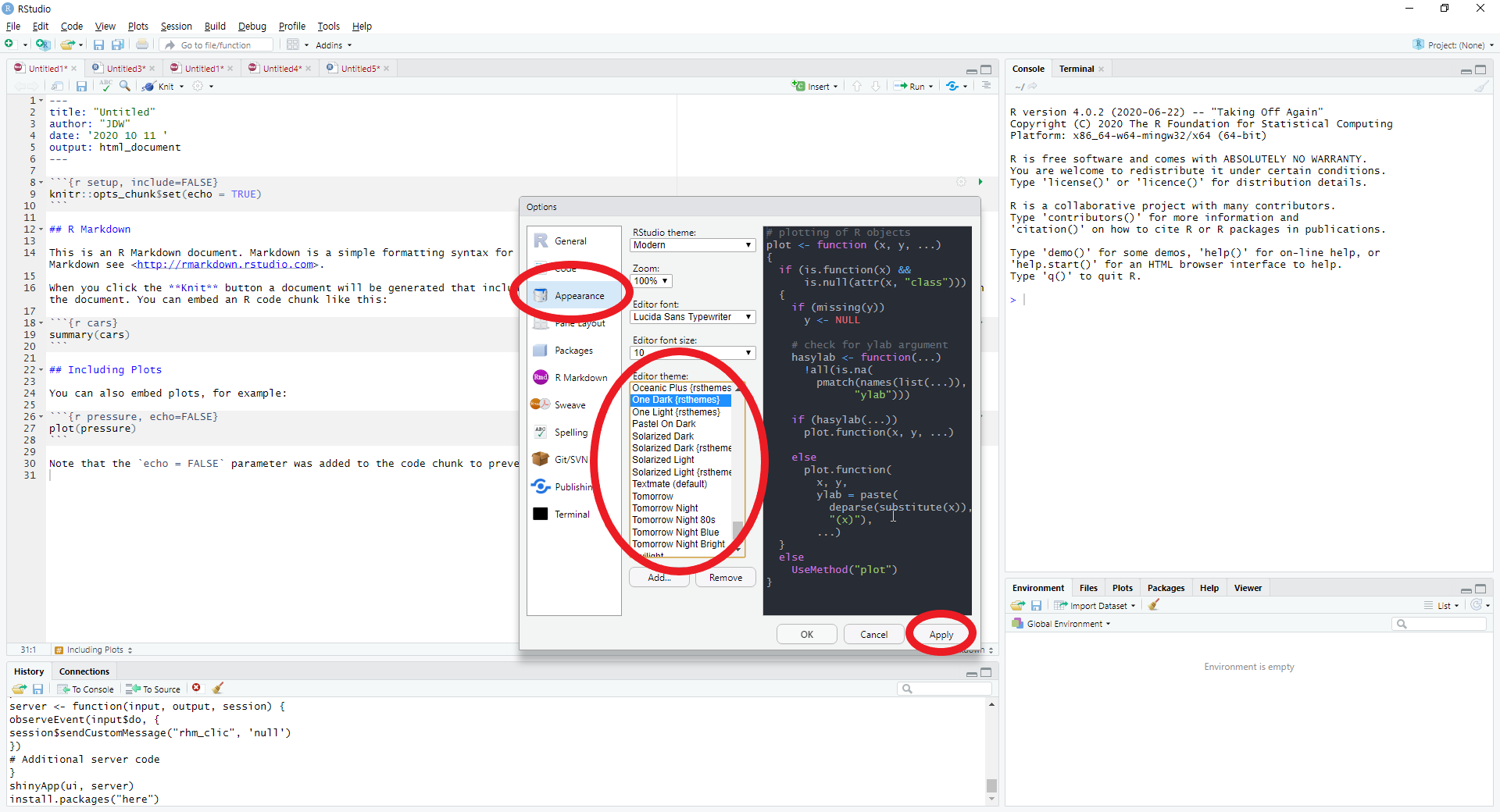Open Project (None) menu

(1453, 45)
